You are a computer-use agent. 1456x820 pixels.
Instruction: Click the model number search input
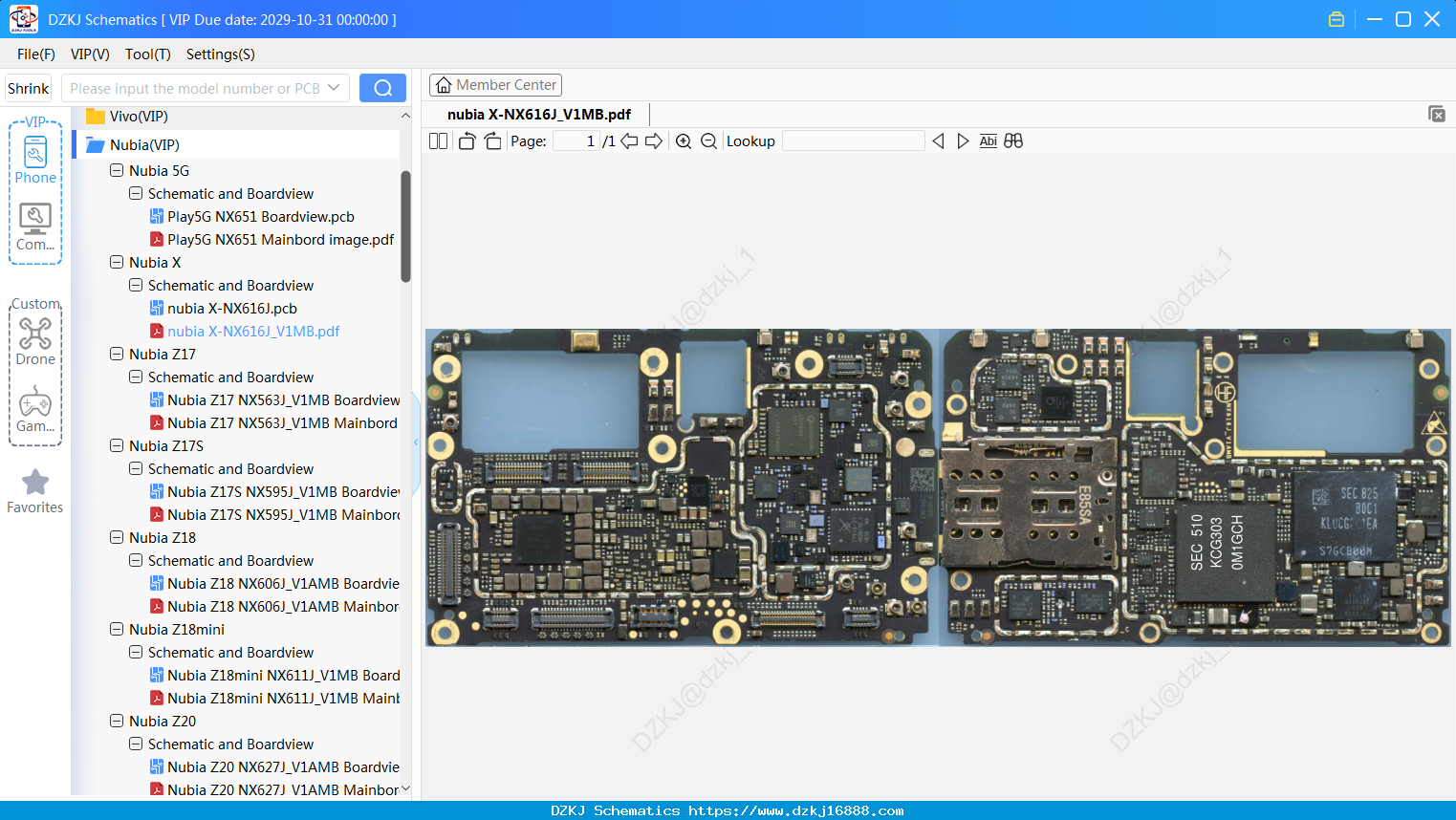pos(195,88)
